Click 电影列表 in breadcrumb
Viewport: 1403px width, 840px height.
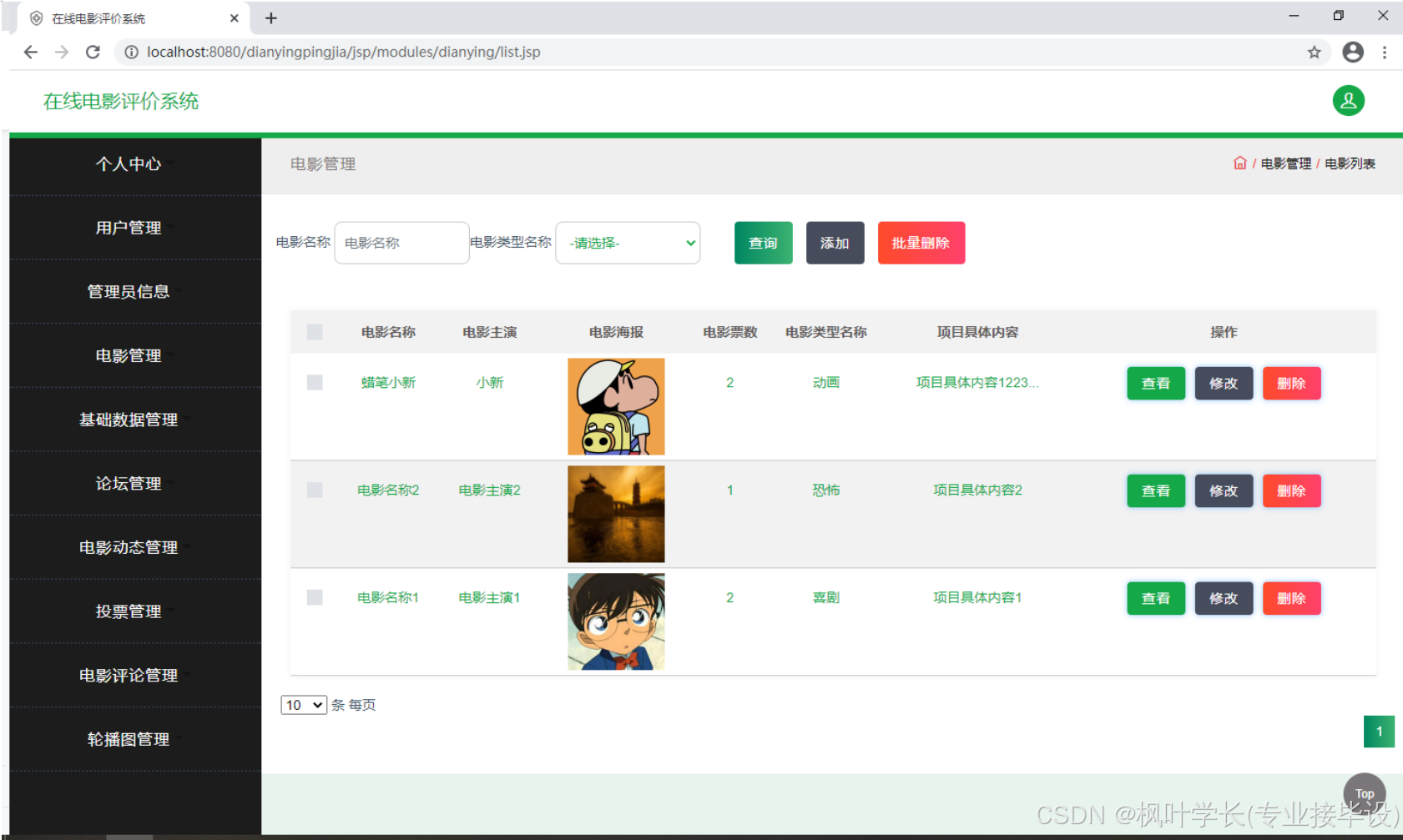tap(1350, 163)
